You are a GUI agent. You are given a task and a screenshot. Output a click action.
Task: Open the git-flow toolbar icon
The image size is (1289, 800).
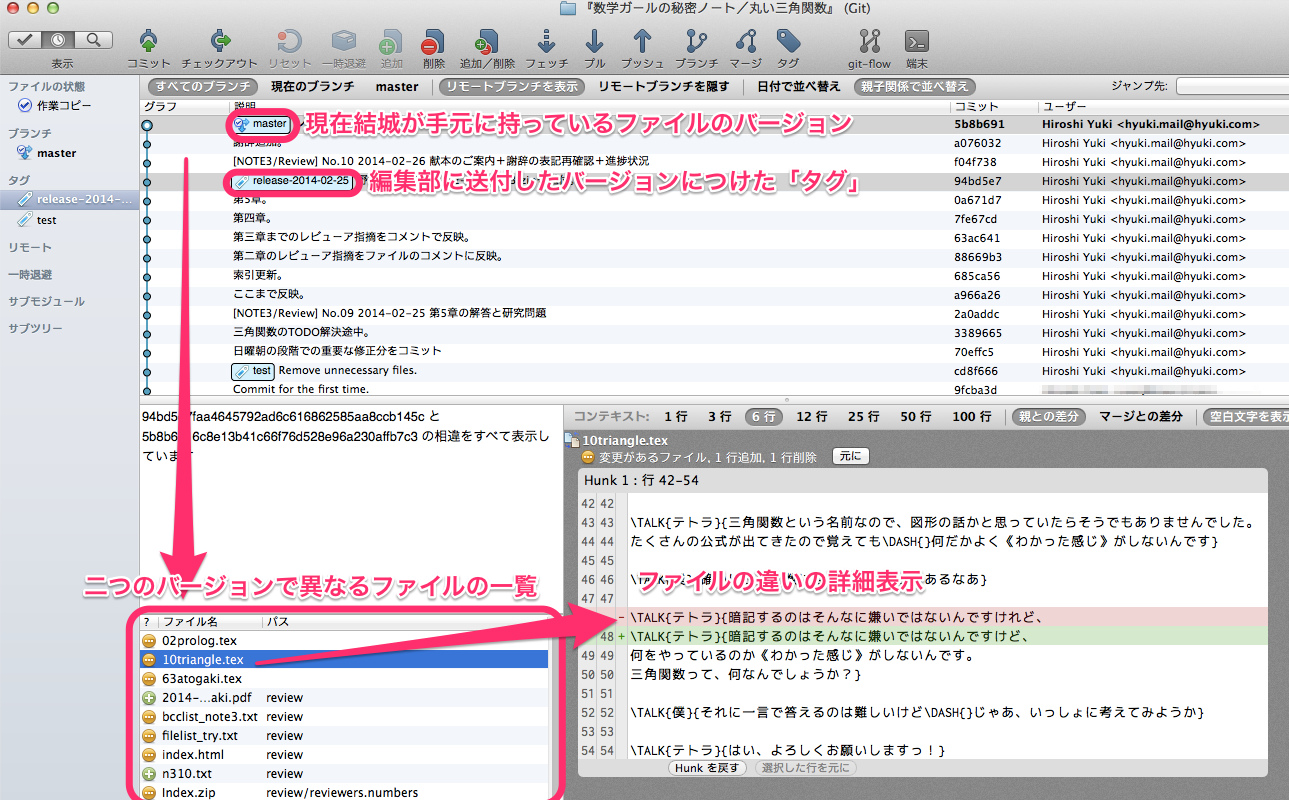pyautogui.click(x=869, y=42)
